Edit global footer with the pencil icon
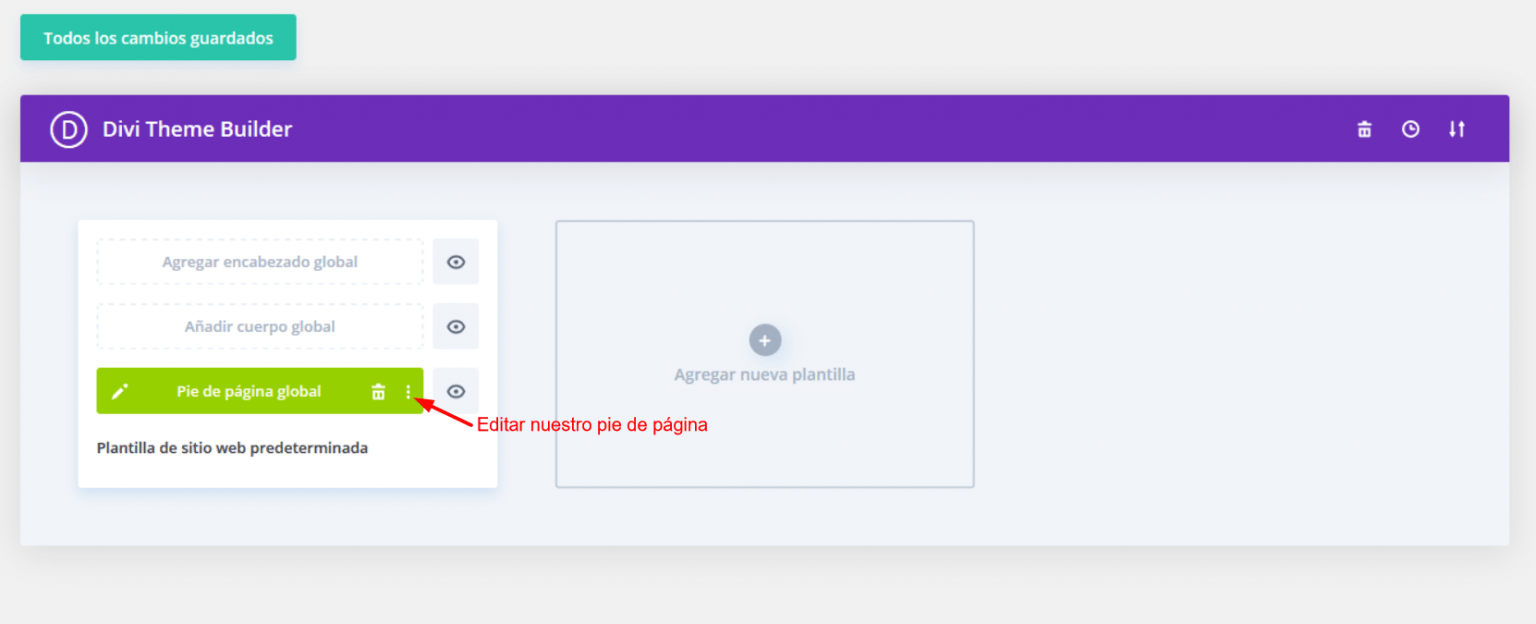1536x624 pixels. [x=120, y=391]
